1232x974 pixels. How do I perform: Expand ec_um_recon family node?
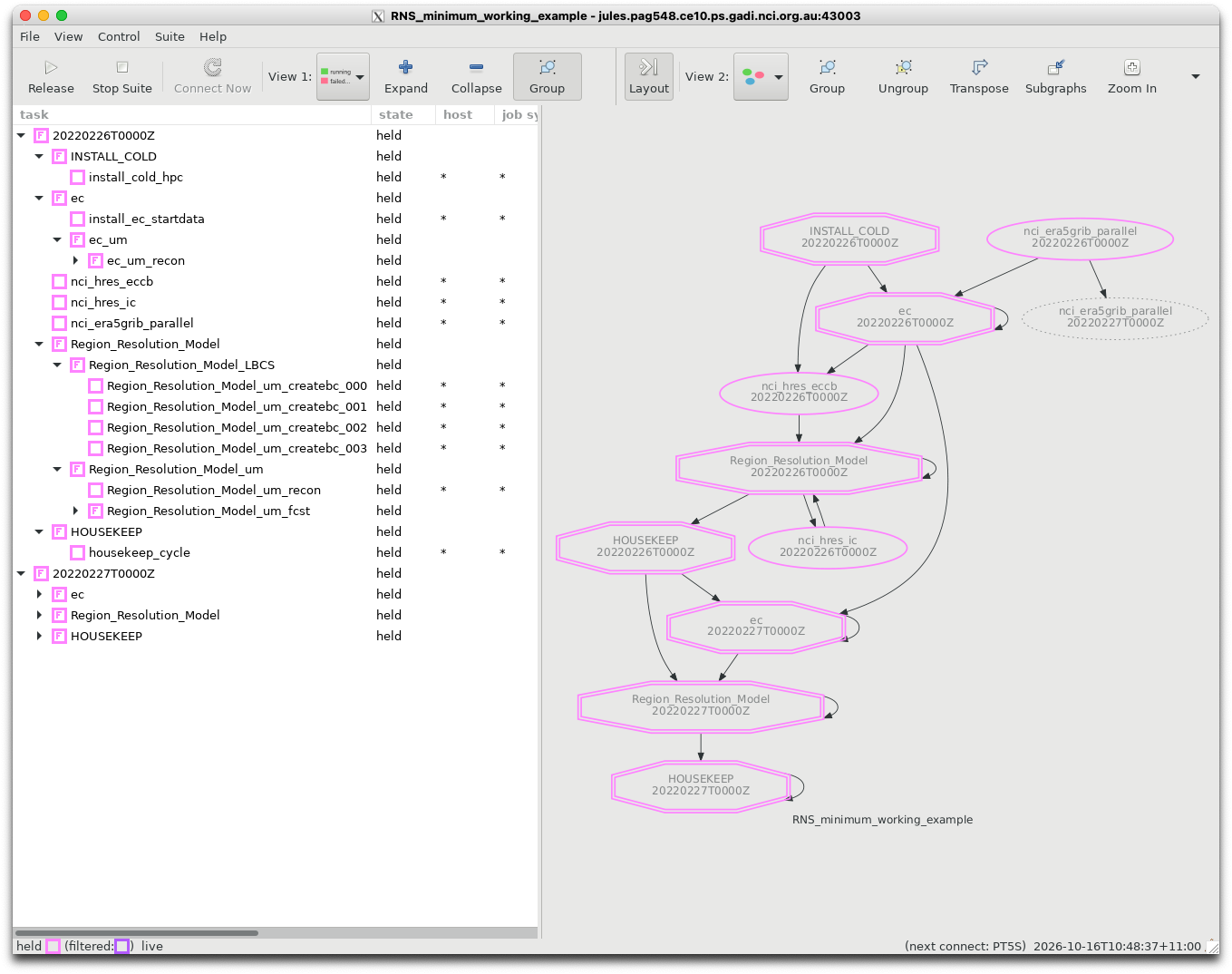(x=76, y=261)
